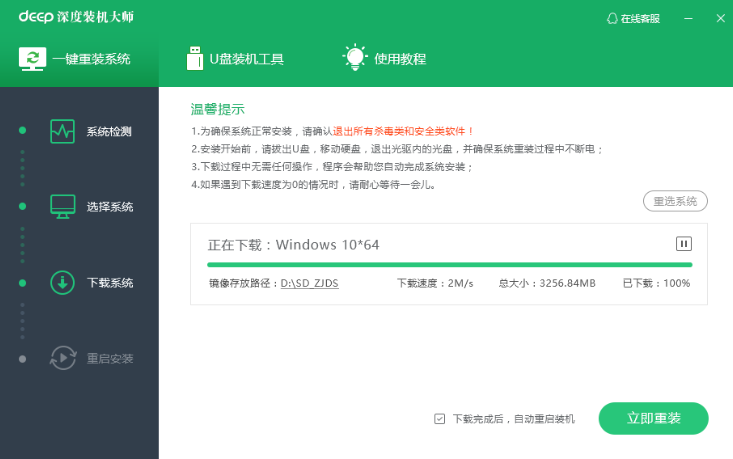
Task: Click the green download progress bar
Action: (x=450, y=265)
